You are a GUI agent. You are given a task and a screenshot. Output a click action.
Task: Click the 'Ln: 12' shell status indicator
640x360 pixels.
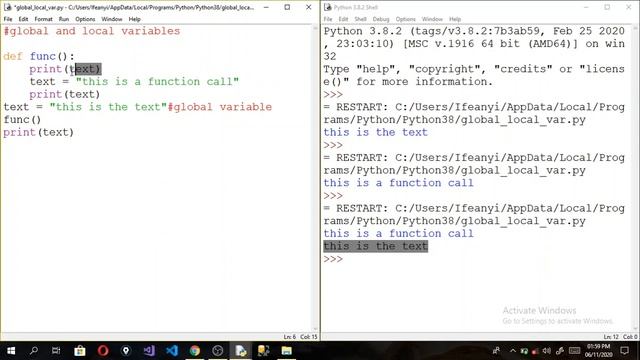coord(611,337)
